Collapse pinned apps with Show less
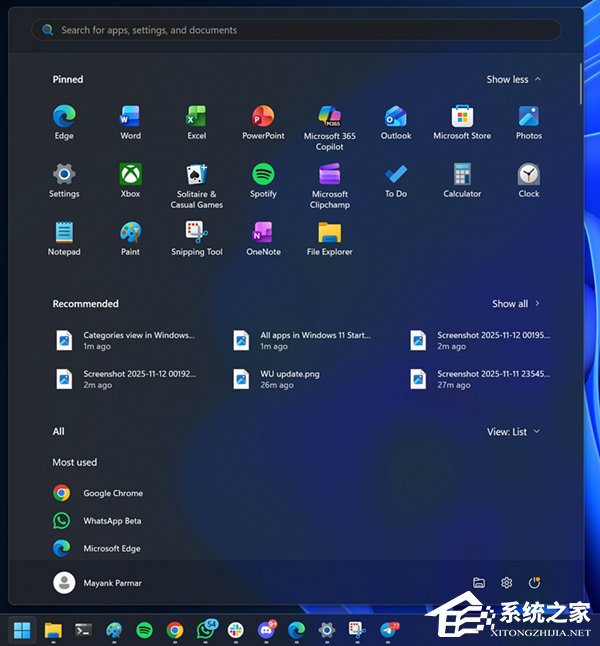The image size is (600, 646). pos(513,79)
